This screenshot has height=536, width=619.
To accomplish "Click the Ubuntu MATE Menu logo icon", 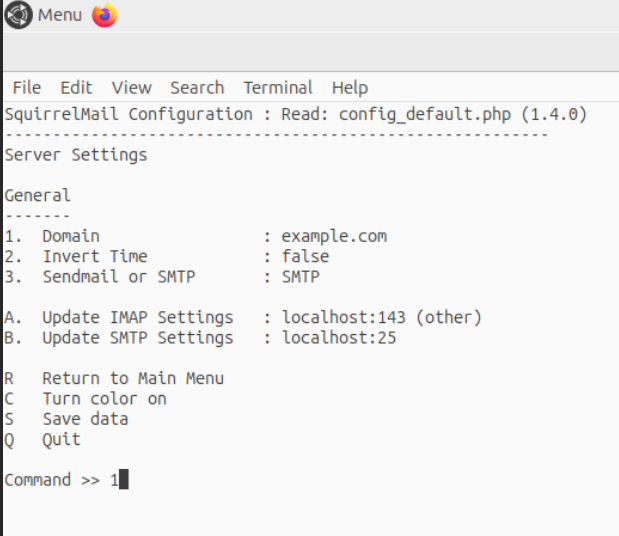I will (x=18, y=15).
